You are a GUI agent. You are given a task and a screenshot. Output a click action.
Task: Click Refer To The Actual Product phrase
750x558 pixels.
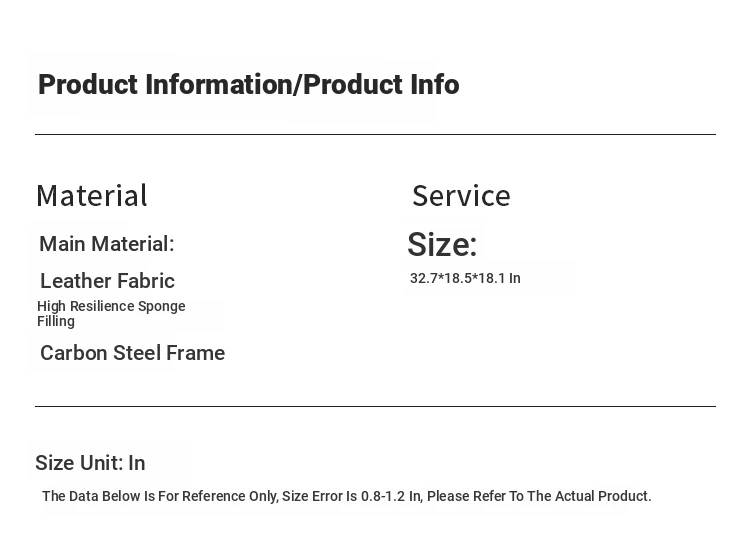pyautogui.click(x=562, y=497)
